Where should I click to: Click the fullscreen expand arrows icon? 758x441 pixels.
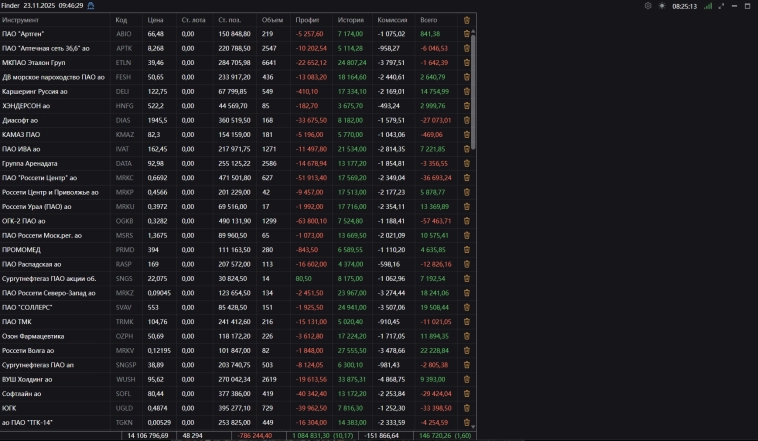pyautogui.click(x=721, y=6)
